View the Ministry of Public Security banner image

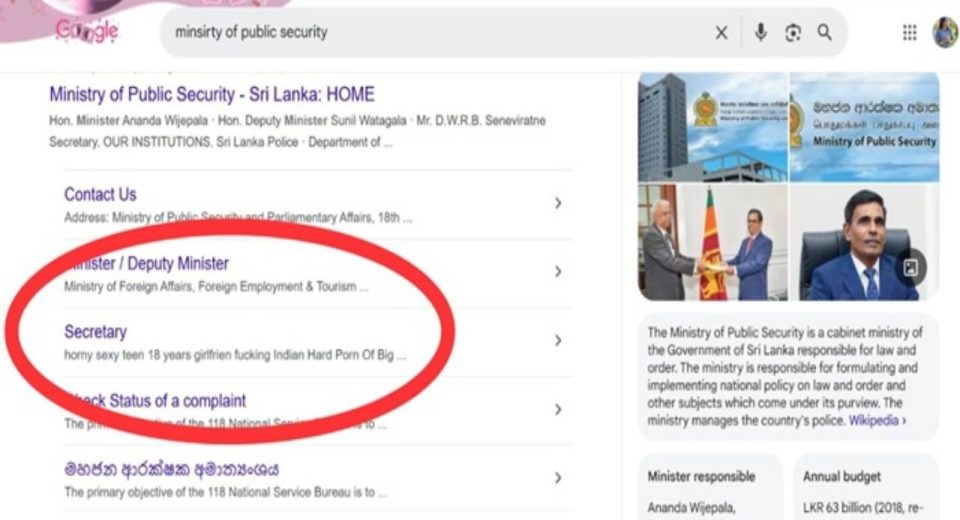coord(864,127)
